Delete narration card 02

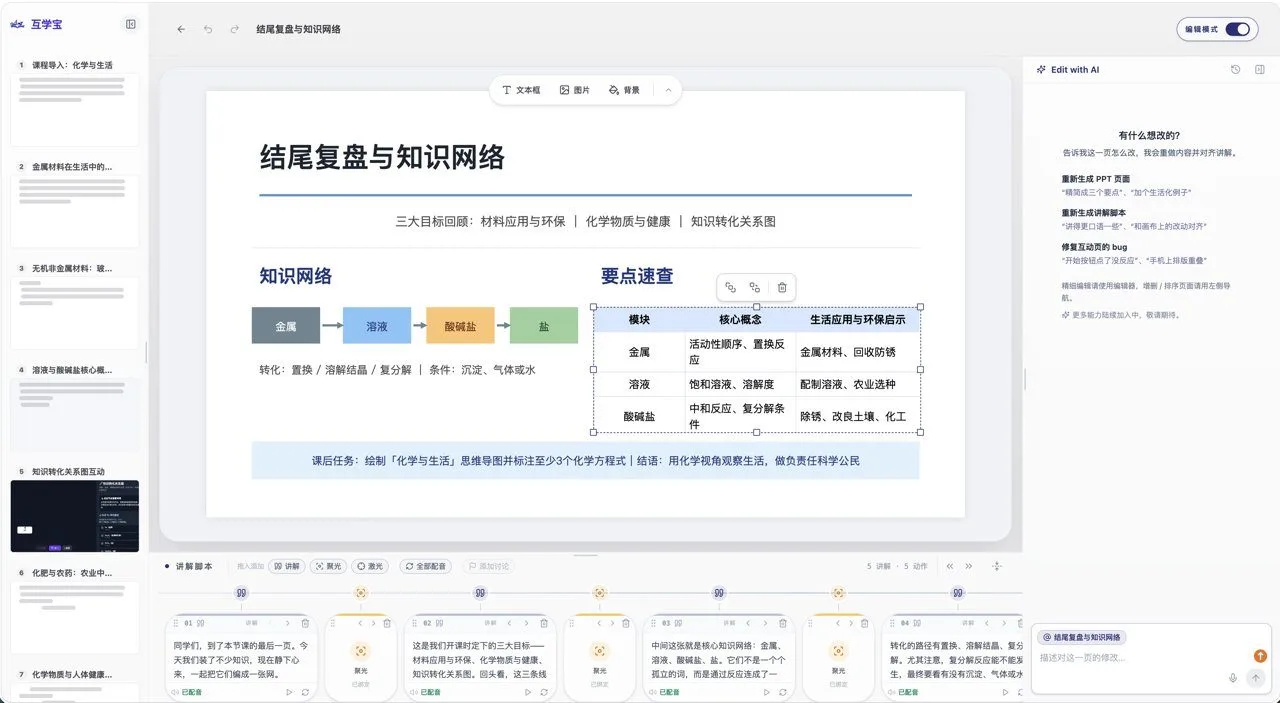[x=544, y=623]
